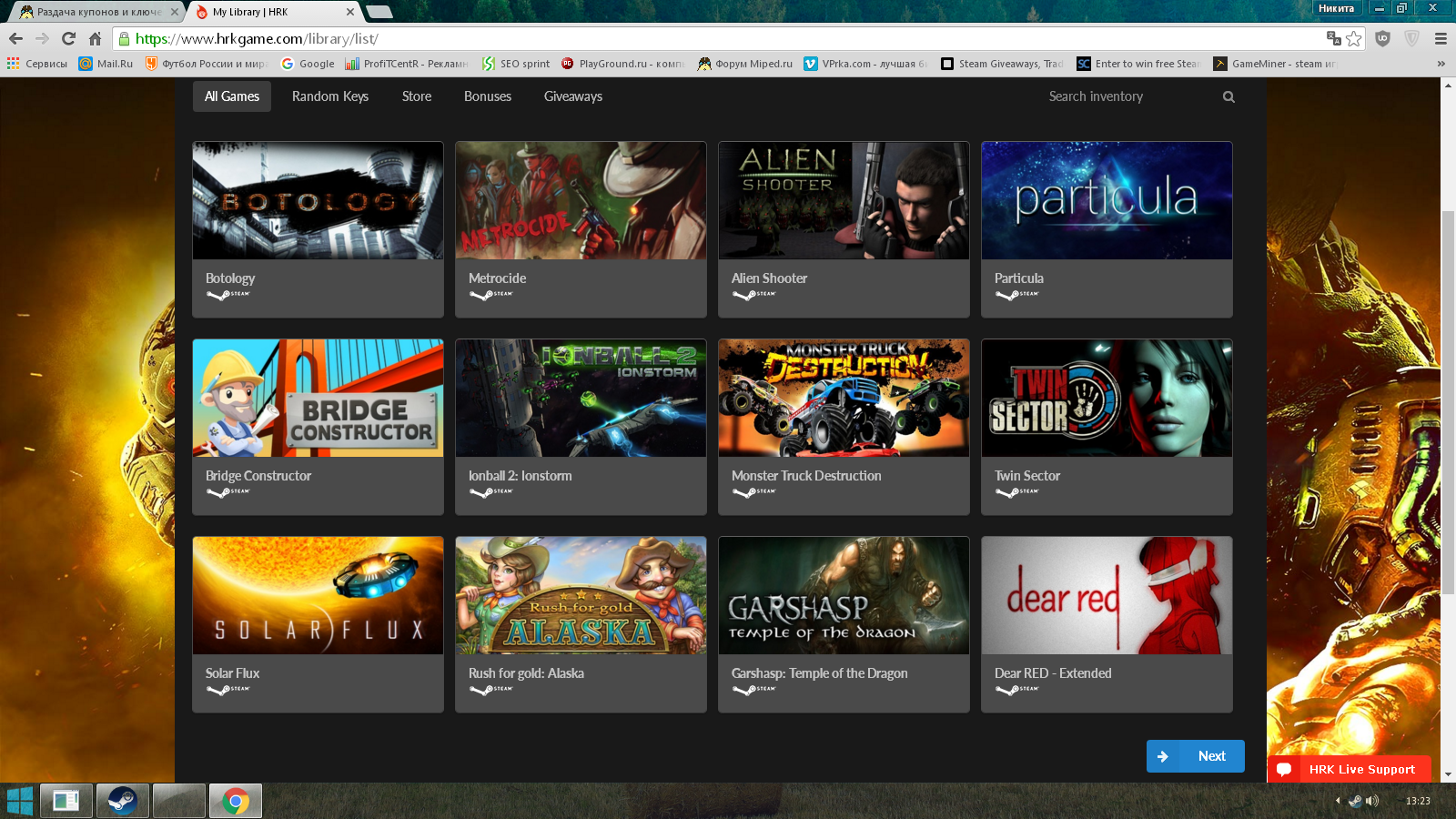
Task: Click the Garshasp: Temple of the Dragon title
Action: tap(819, 673)
